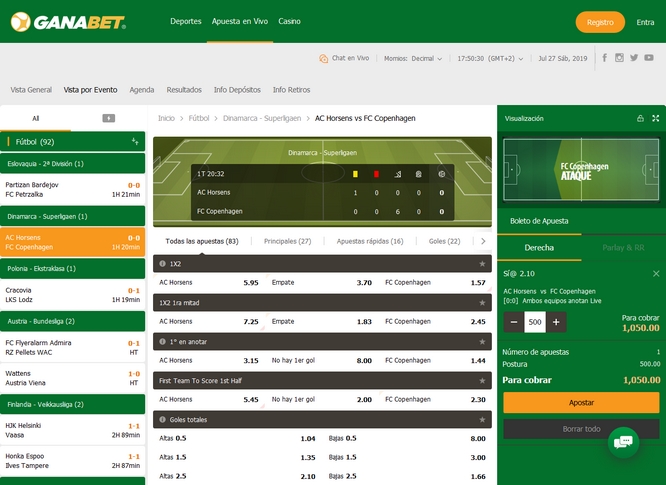This screenshot has width=666, height=485.
Task: Switch to Parlay & RR tab
Action: pyautogui.click(x=623, y=248)
